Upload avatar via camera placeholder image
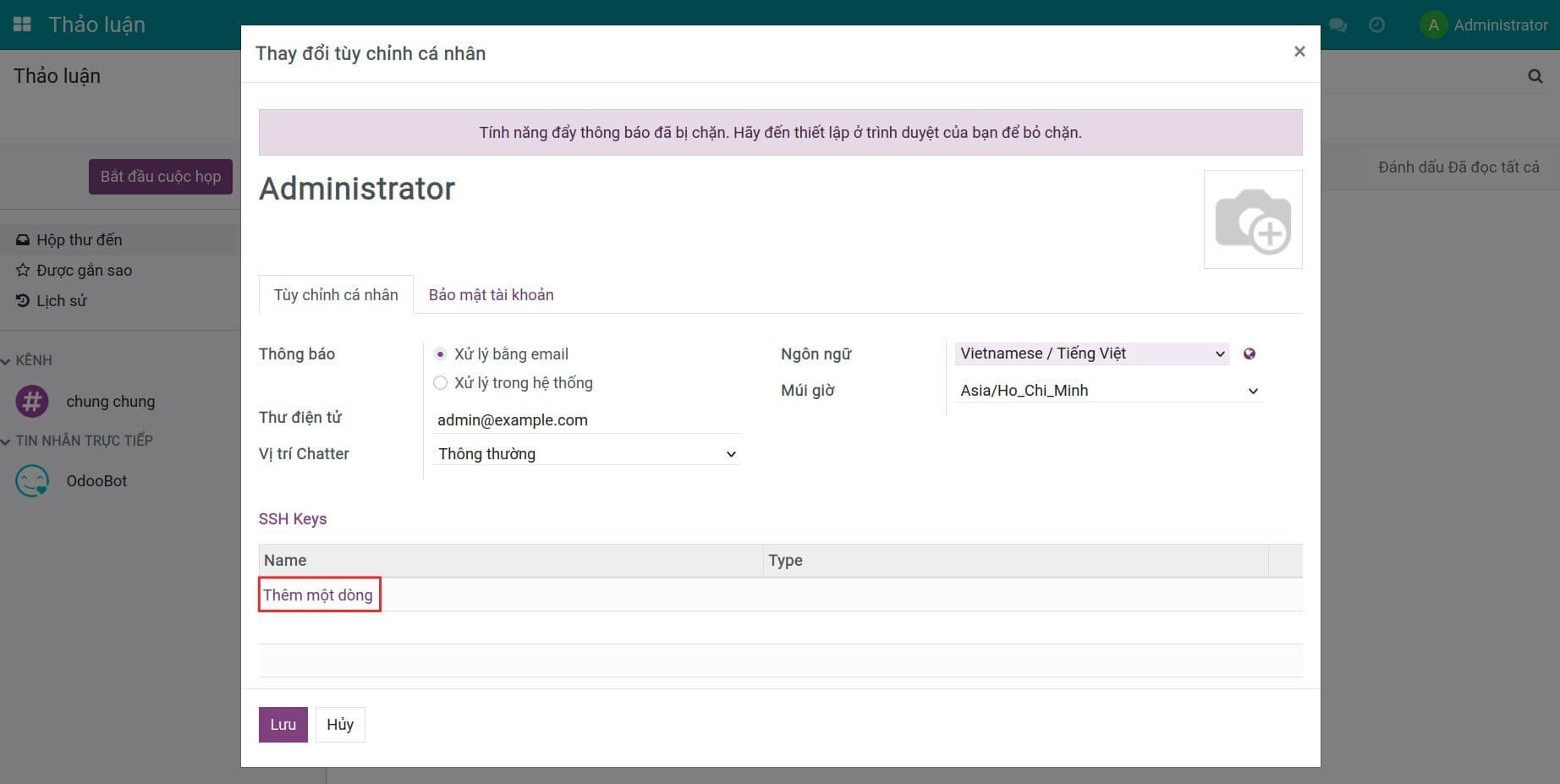This screenshot has width=1560, height=784. click(x=1252, y=220)
